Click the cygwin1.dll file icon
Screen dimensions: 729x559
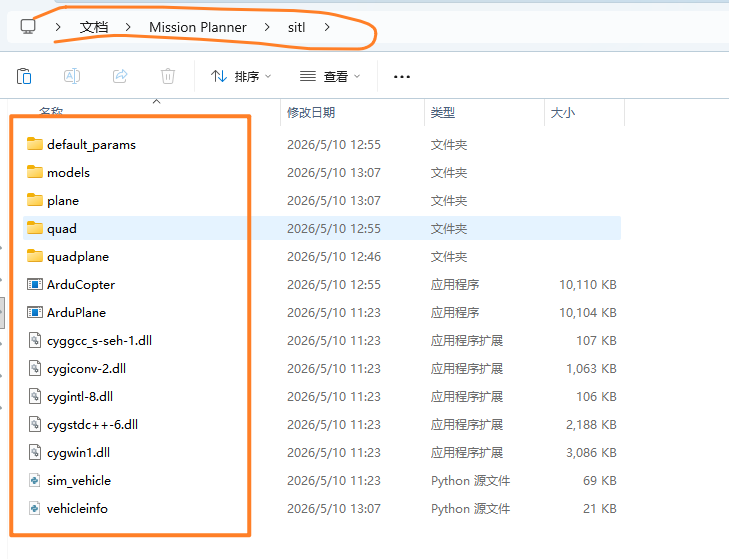35,452
